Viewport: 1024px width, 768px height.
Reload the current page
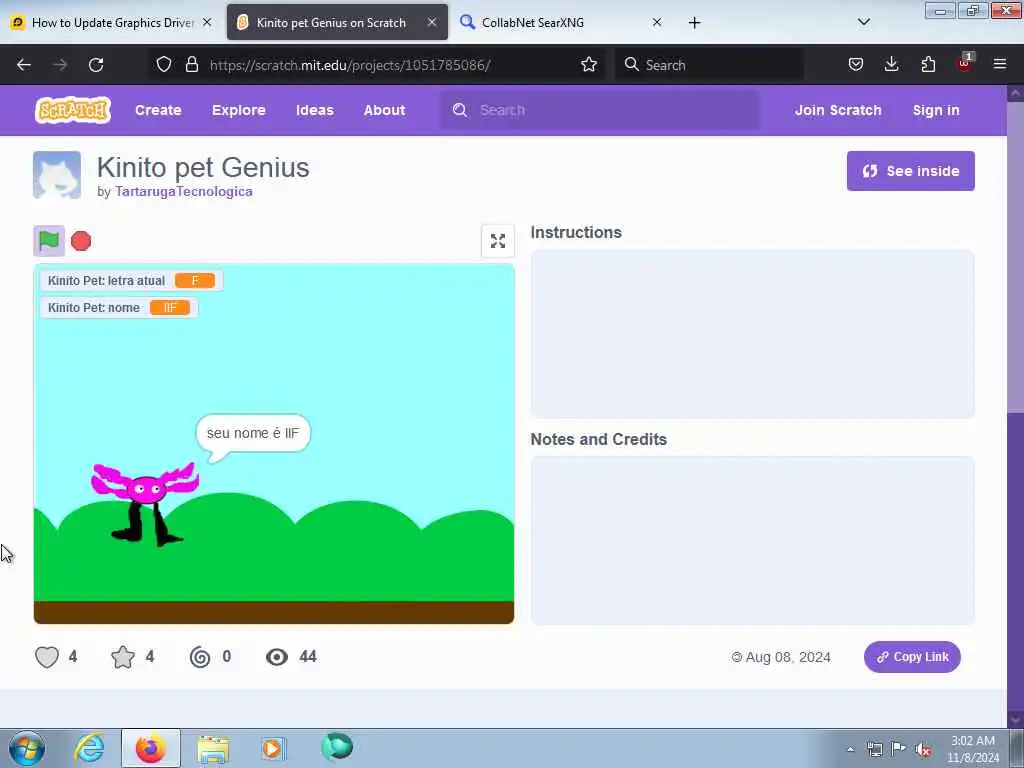pyautogui.click(x=96, y=65)
